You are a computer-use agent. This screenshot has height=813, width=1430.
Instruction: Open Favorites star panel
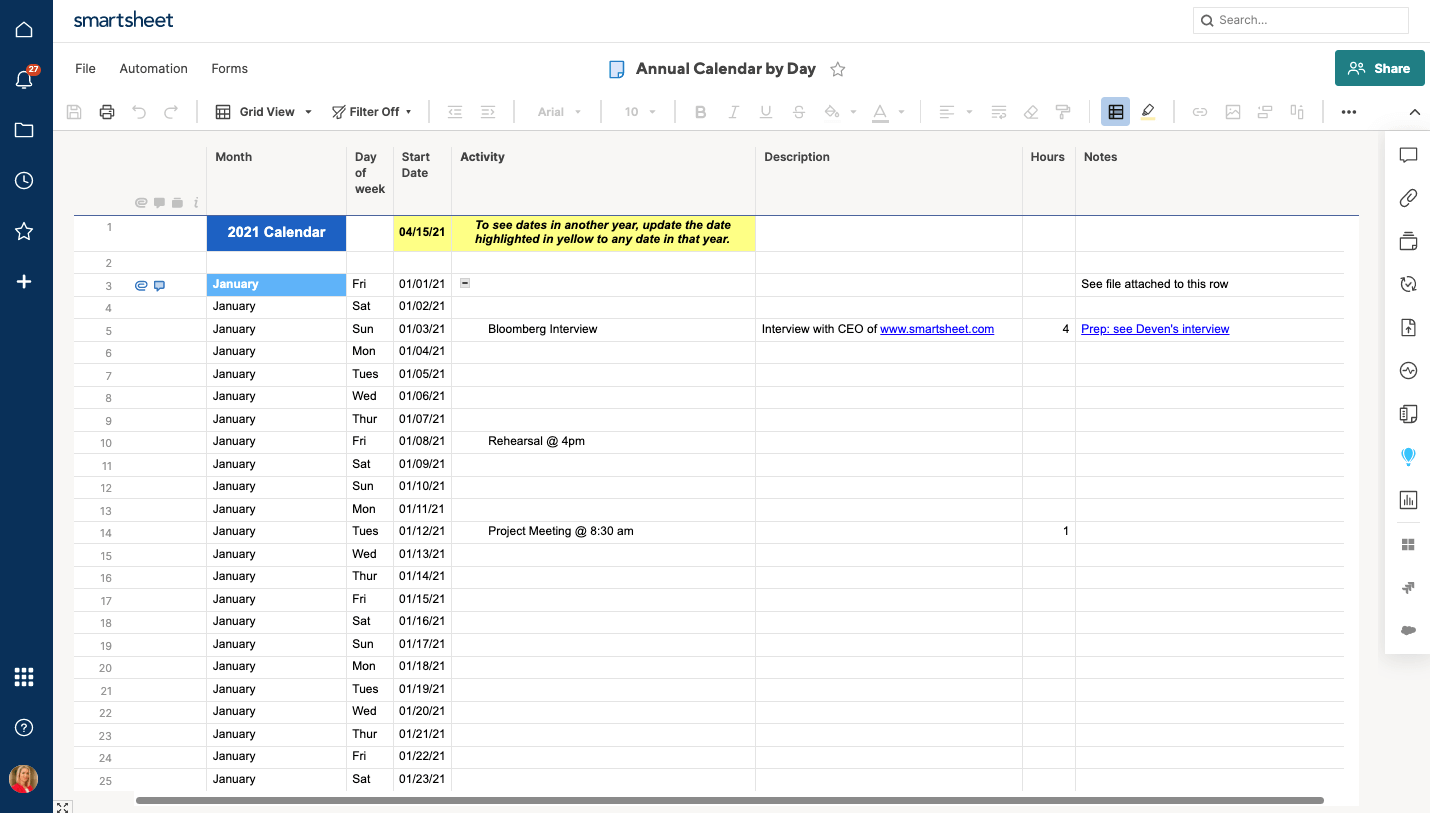coord(25,232)
